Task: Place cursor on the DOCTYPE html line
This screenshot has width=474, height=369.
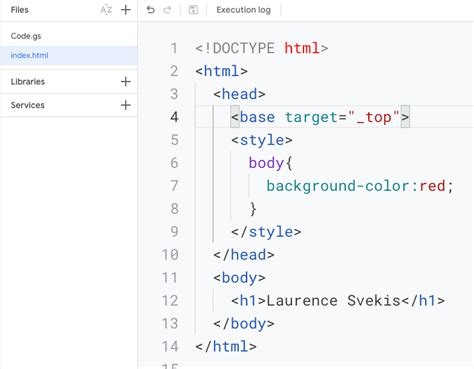Action: pos(262,48)
